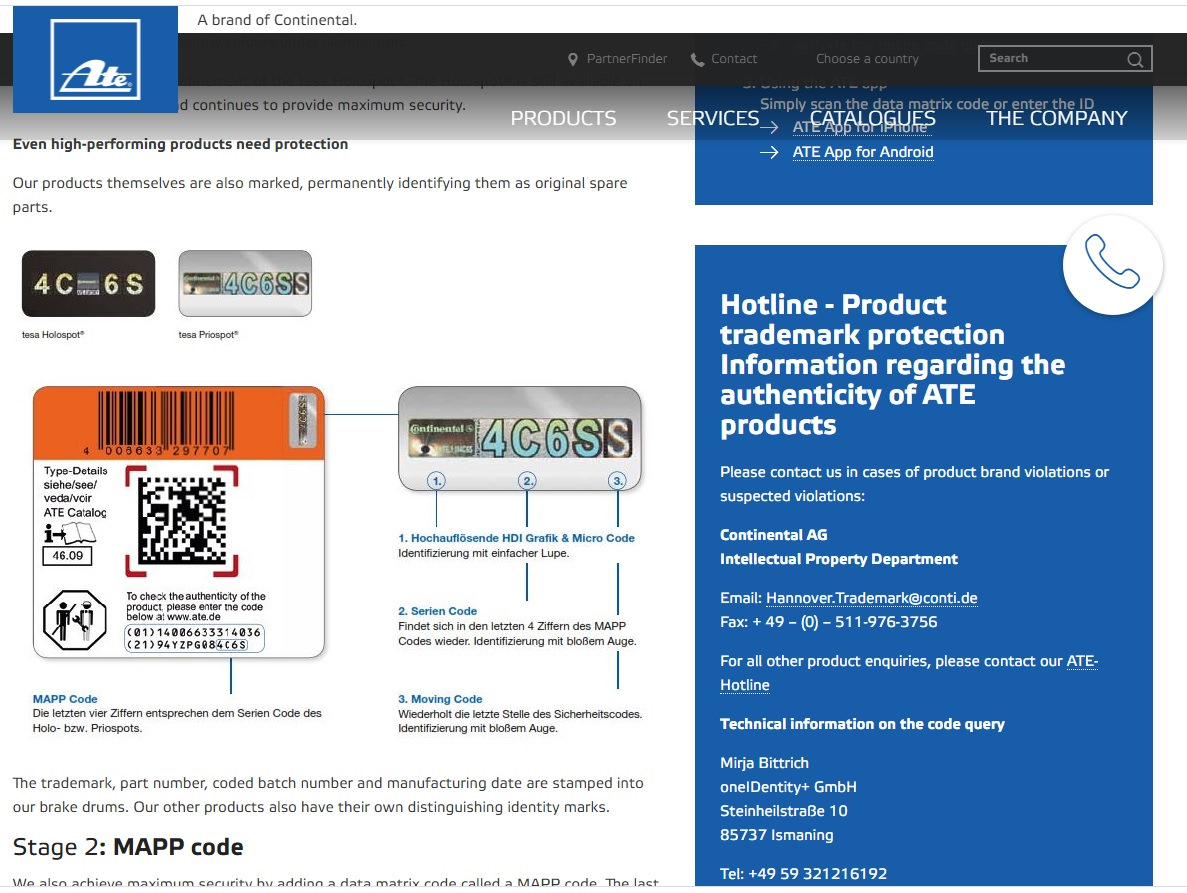Click the hotline phone circle icon
Screen dimensions: 1187x893
tap(1112, 264)
